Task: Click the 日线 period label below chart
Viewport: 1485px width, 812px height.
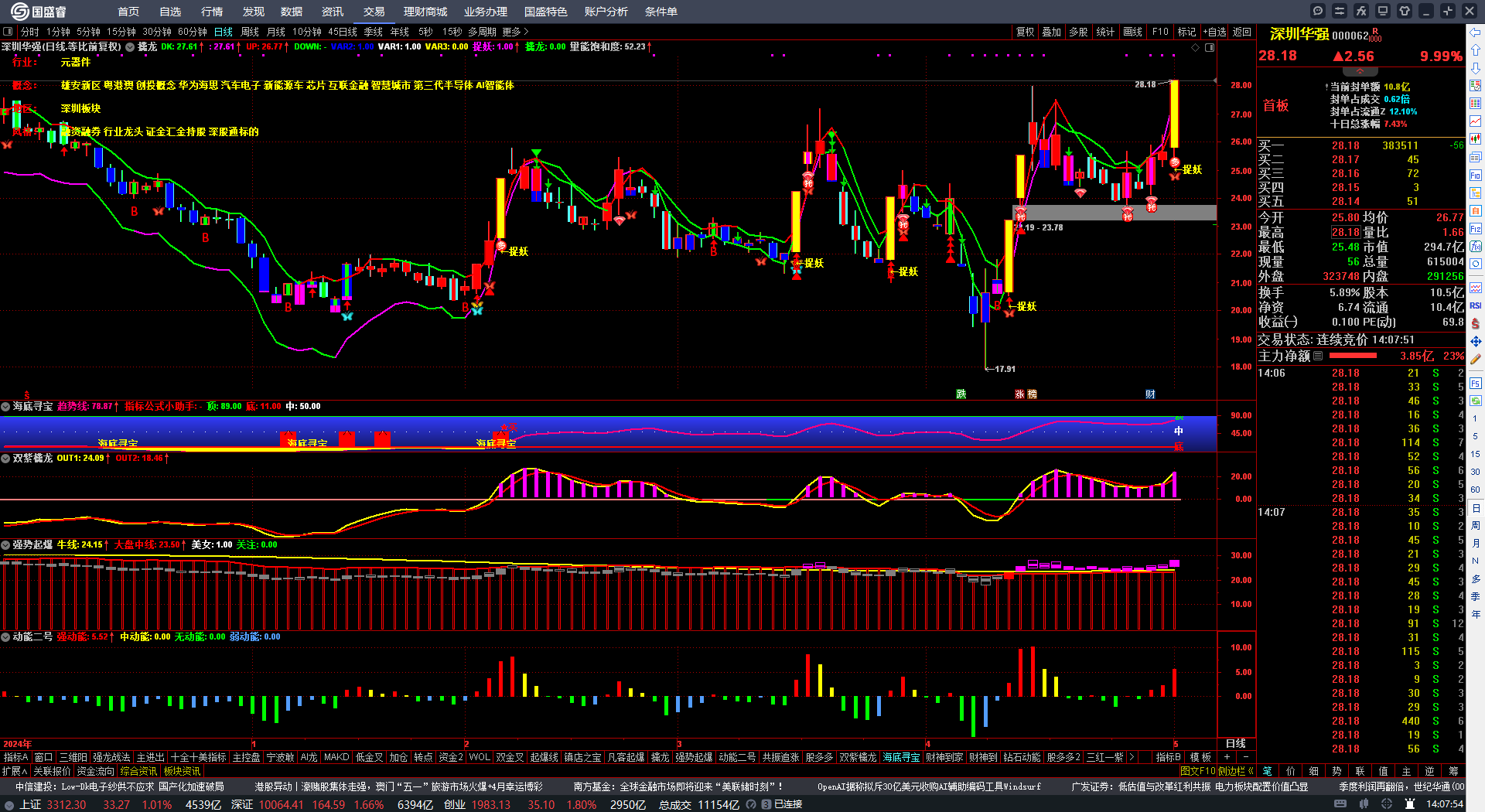Action: (x=1236, y=743)
